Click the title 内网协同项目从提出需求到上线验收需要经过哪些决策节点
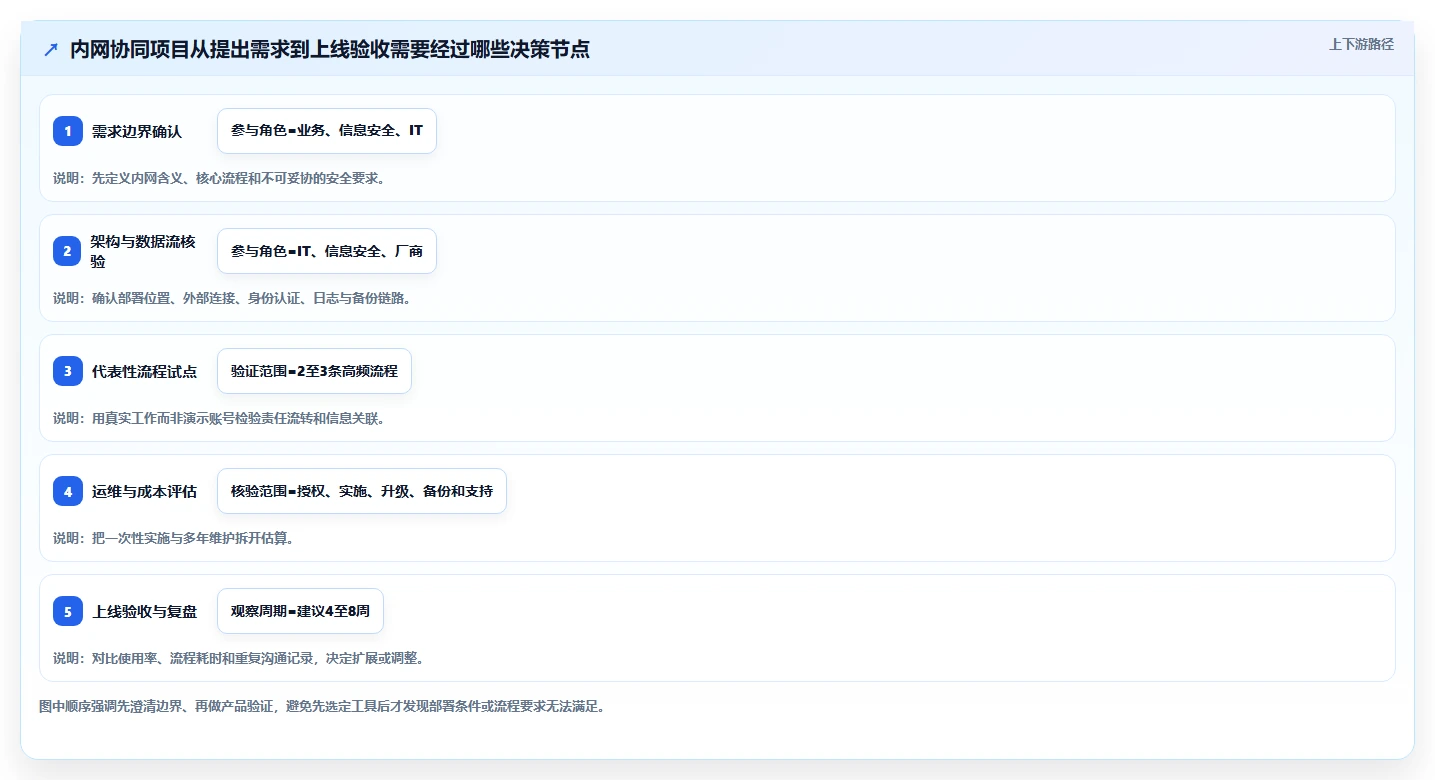Viewport: 1435px width, 780px height. [x=329, y=50]
